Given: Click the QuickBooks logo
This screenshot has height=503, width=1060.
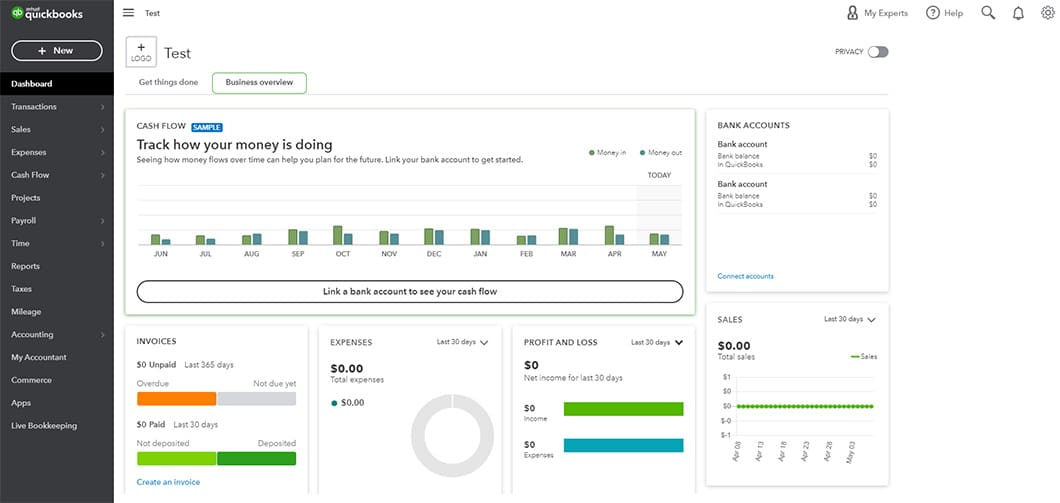Looking at the screenshot, I should [47, 13].
